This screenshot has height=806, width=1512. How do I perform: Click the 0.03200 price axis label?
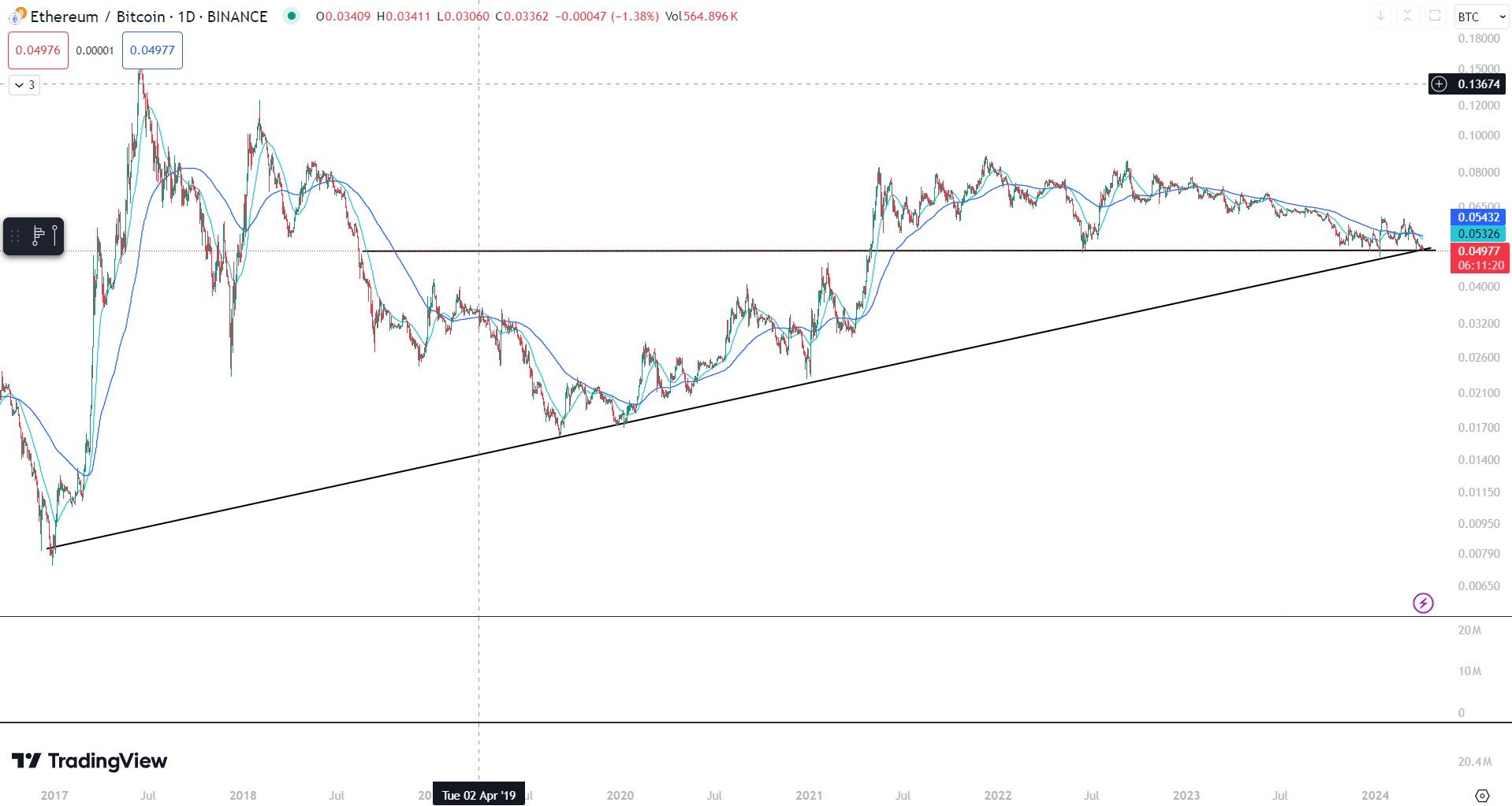coord(1479,323)
